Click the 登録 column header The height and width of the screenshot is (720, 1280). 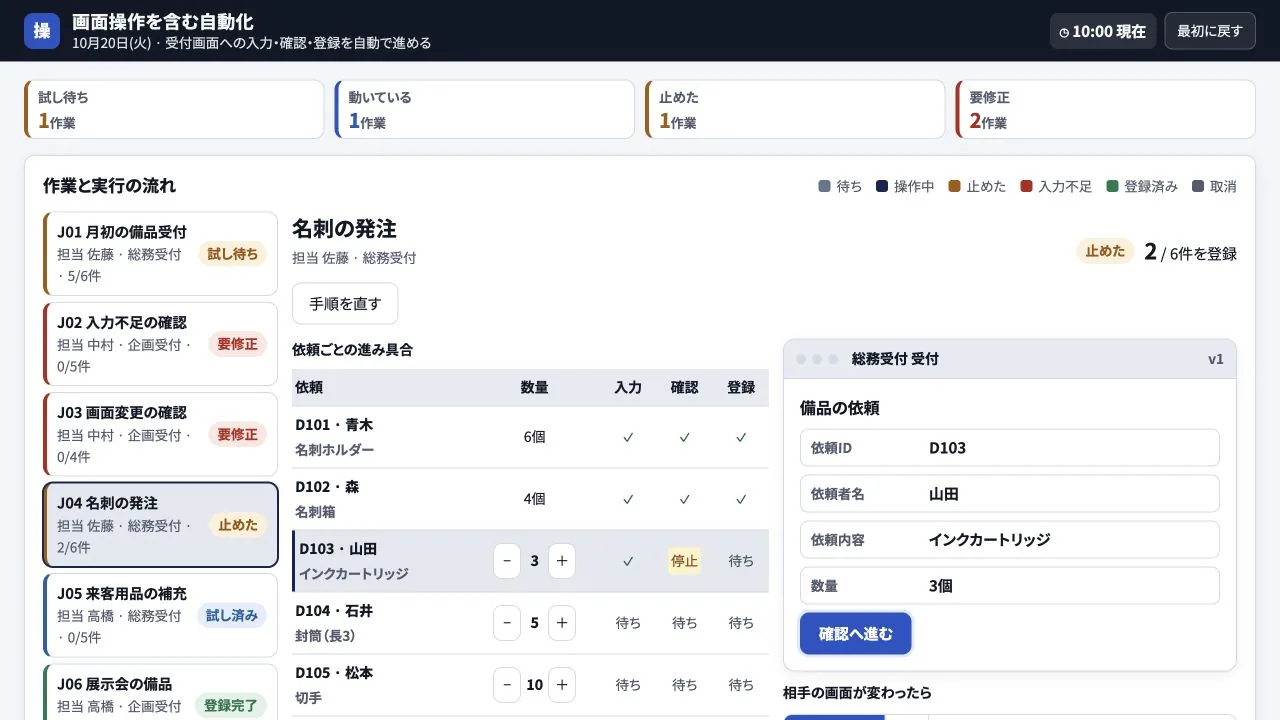[x=741, y=388]
